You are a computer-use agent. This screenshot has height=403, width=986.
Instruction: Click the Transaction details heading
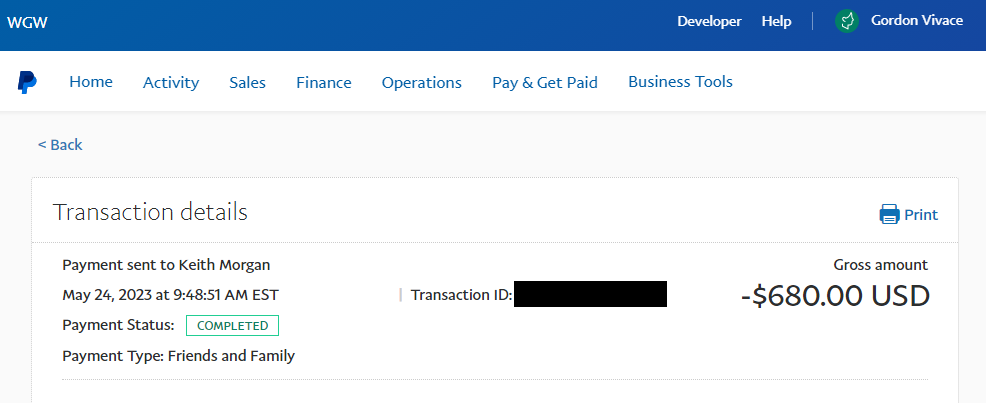click(x=150, y=213)
